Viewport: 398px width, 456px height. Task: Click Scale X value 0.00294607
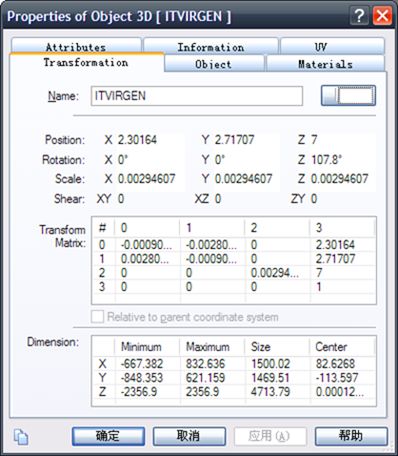pyautogui.click(x=147, y=179)
